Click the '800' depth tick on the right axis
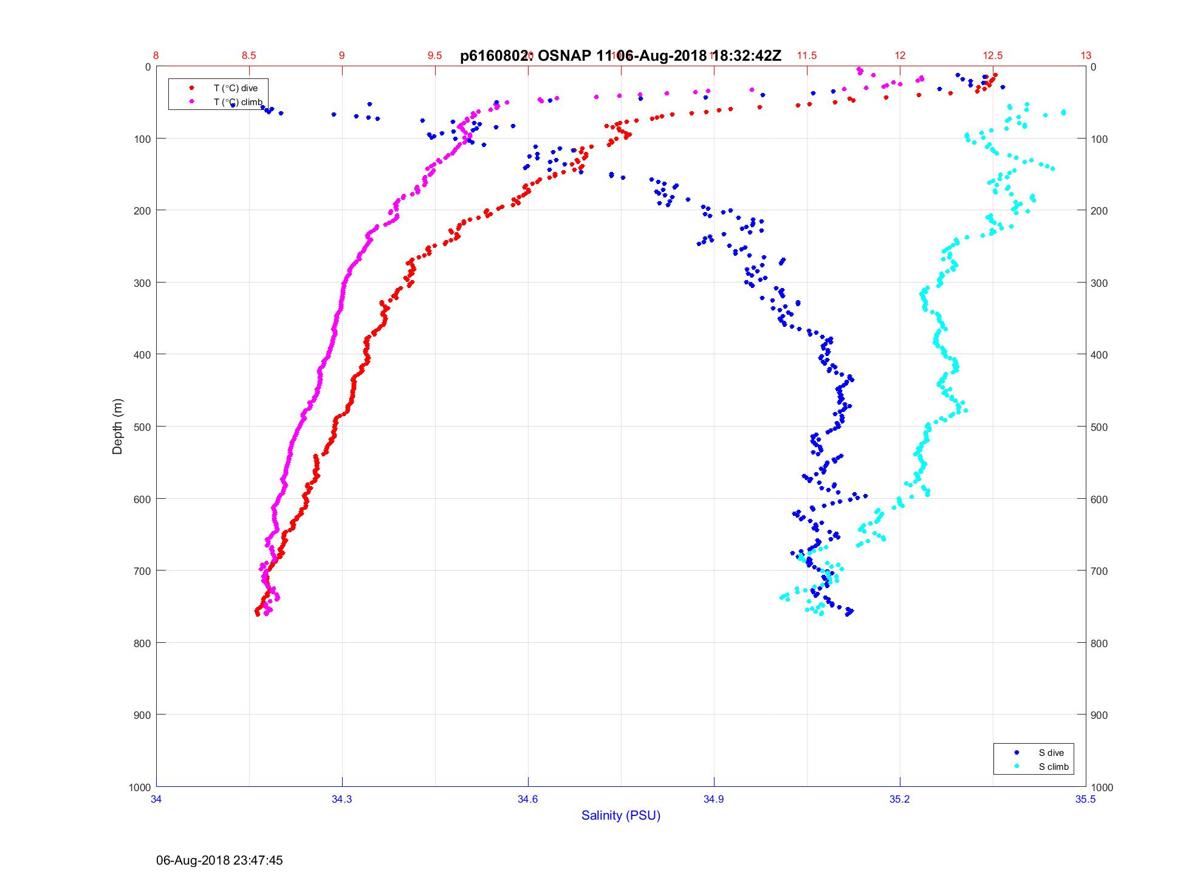This screenshot has height=885, width=1200. coord(1101,643)
